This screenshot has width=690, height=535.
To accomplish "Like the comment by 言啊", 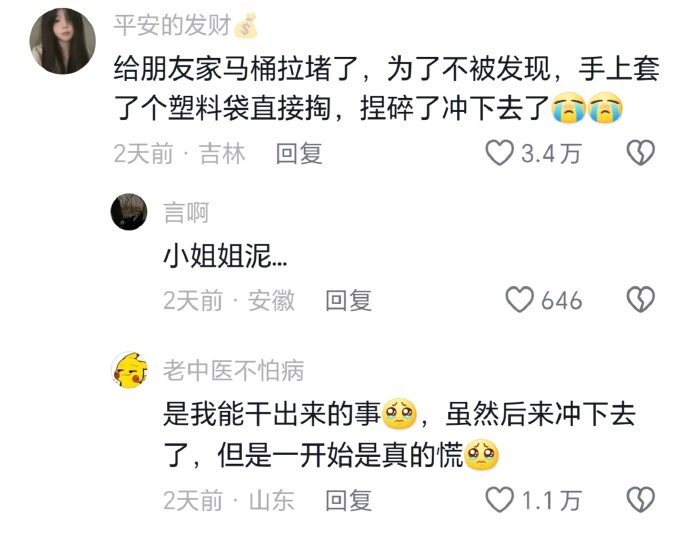I will pos(520,300).
